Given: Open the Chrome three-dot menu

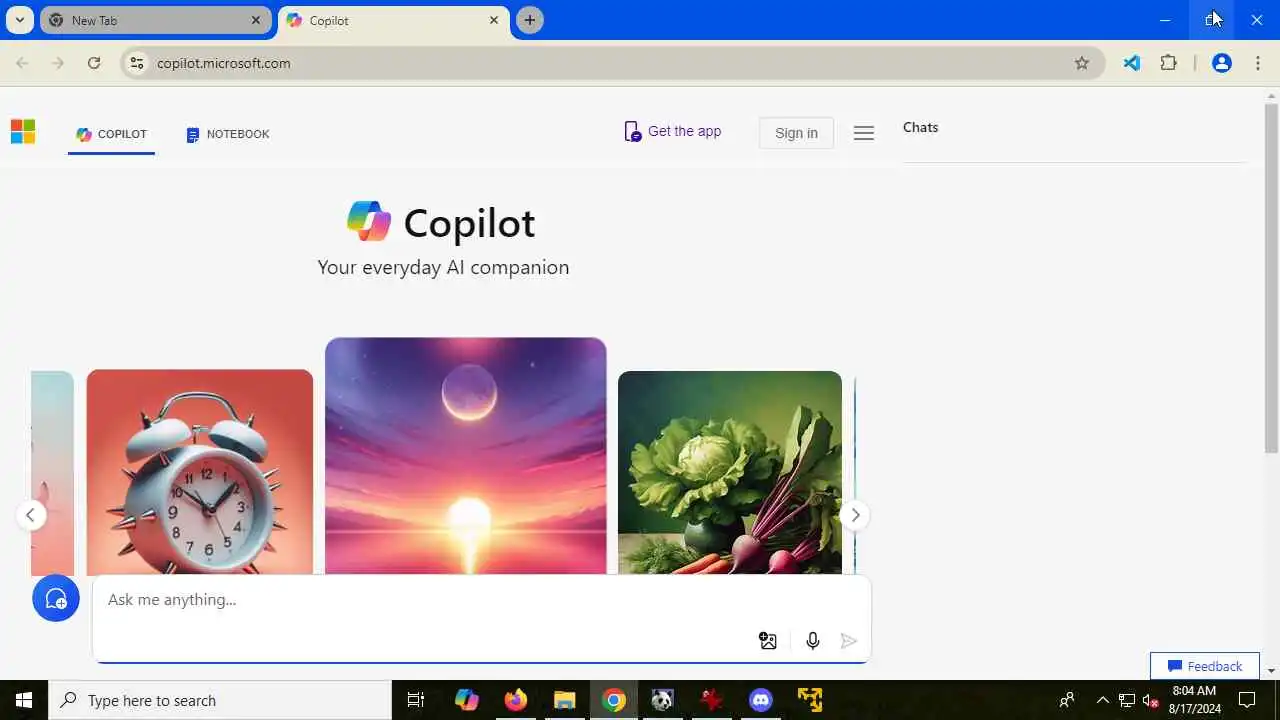Looking at the screenshot, I should point(1257,63).
